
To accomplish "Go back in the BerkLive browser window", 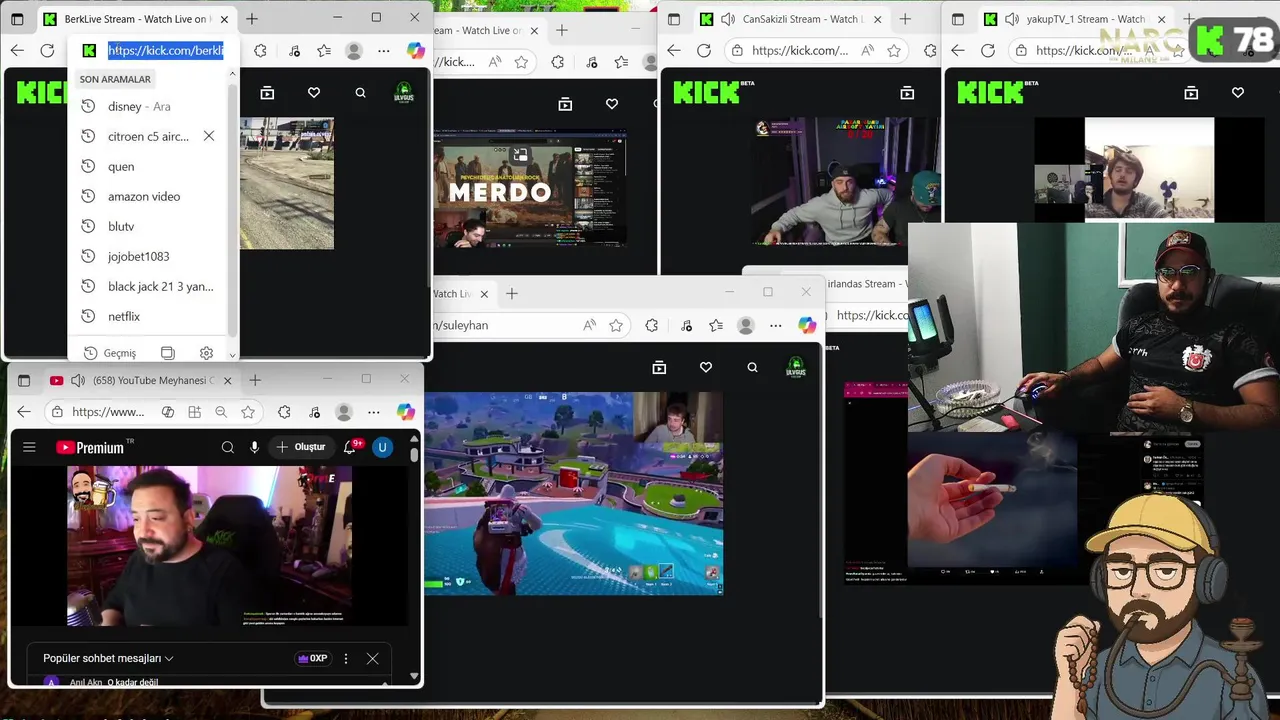I will tap(17, 50).
